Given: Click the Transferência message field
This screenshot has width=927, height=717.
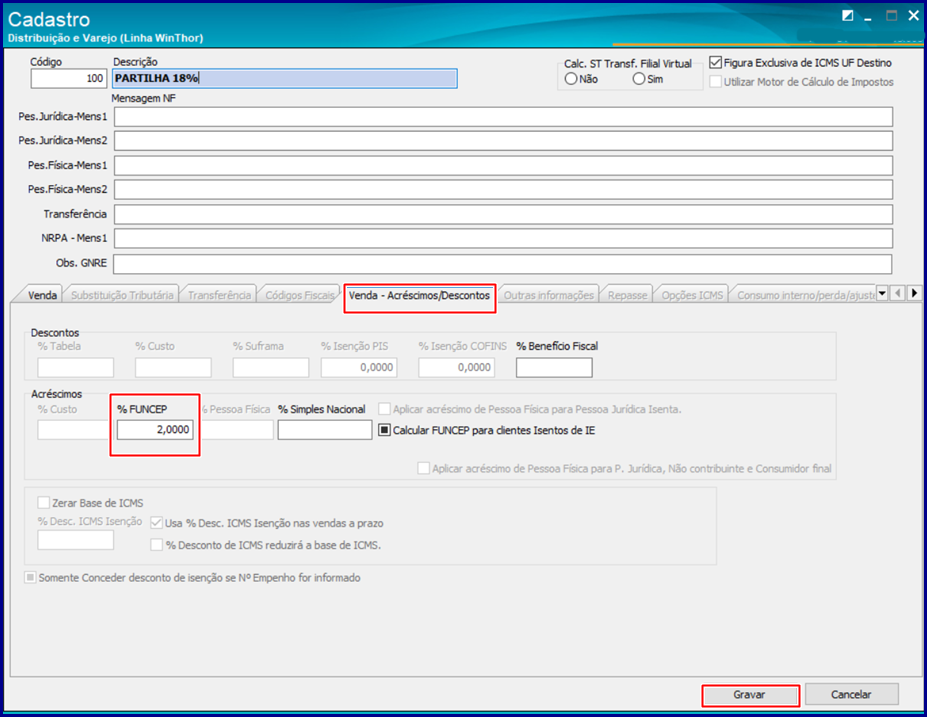Looking at the screenshot, I should tap(503, 215).
